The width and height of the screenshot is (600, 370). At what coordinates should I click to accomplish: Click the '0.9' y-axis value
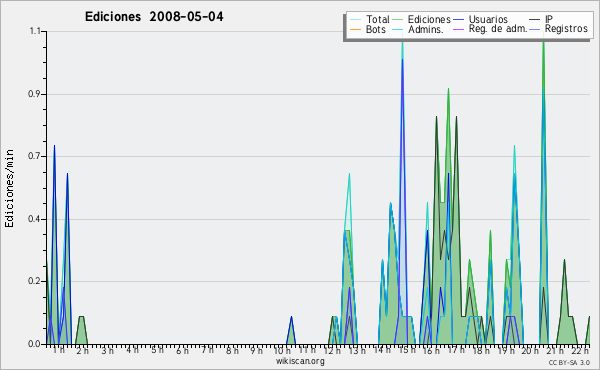pos(34,94)
